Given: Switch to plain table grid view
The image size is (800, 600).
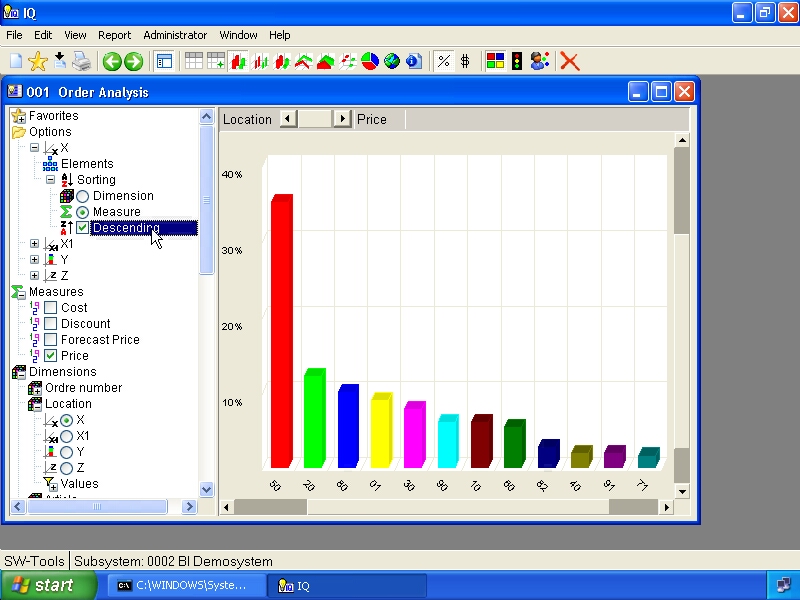Looking at the screenshot, I should [193, 61].
